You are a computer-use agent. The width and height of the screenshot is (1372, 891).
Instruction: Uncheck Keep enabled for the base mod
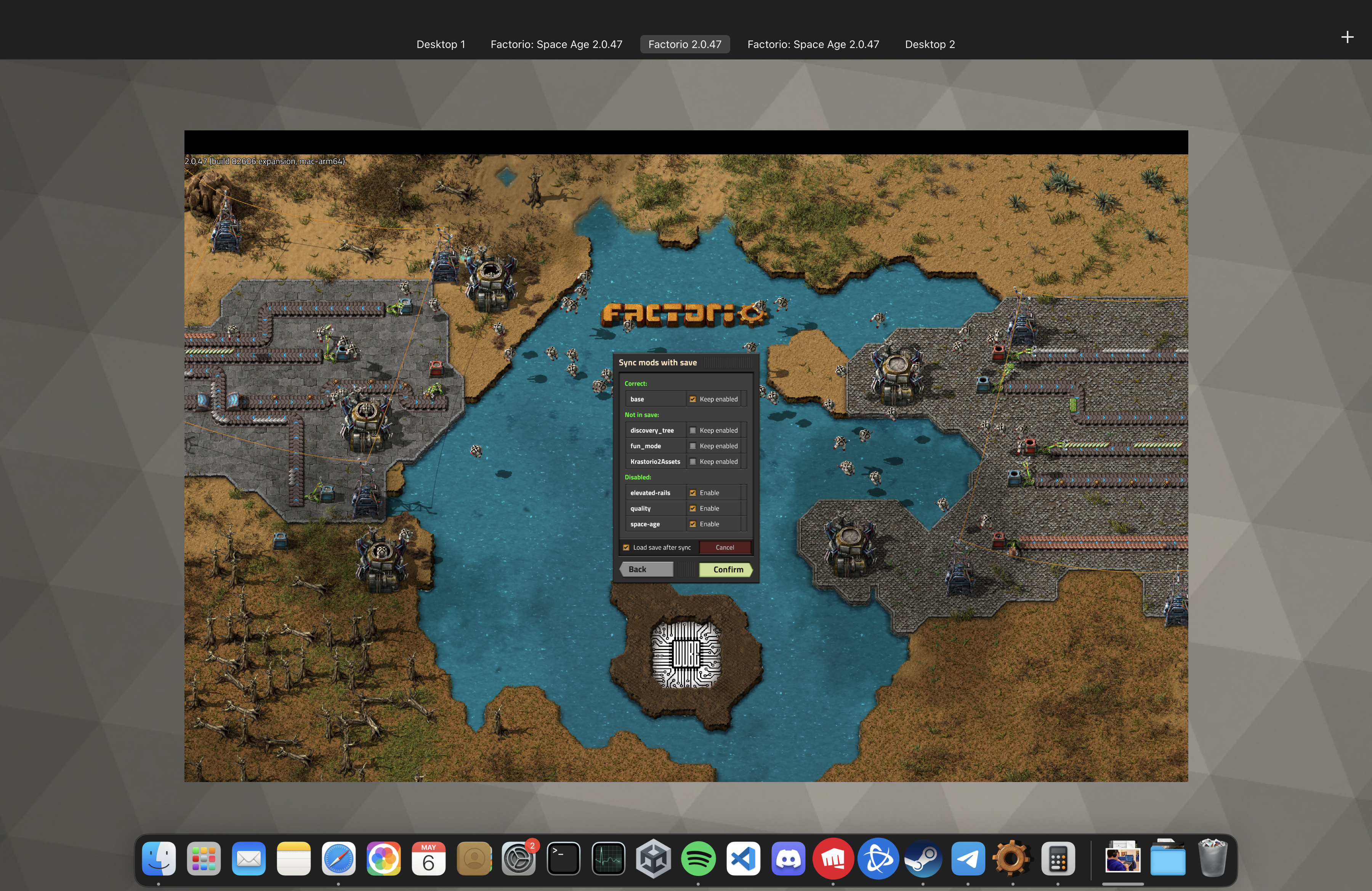point(693,399)
